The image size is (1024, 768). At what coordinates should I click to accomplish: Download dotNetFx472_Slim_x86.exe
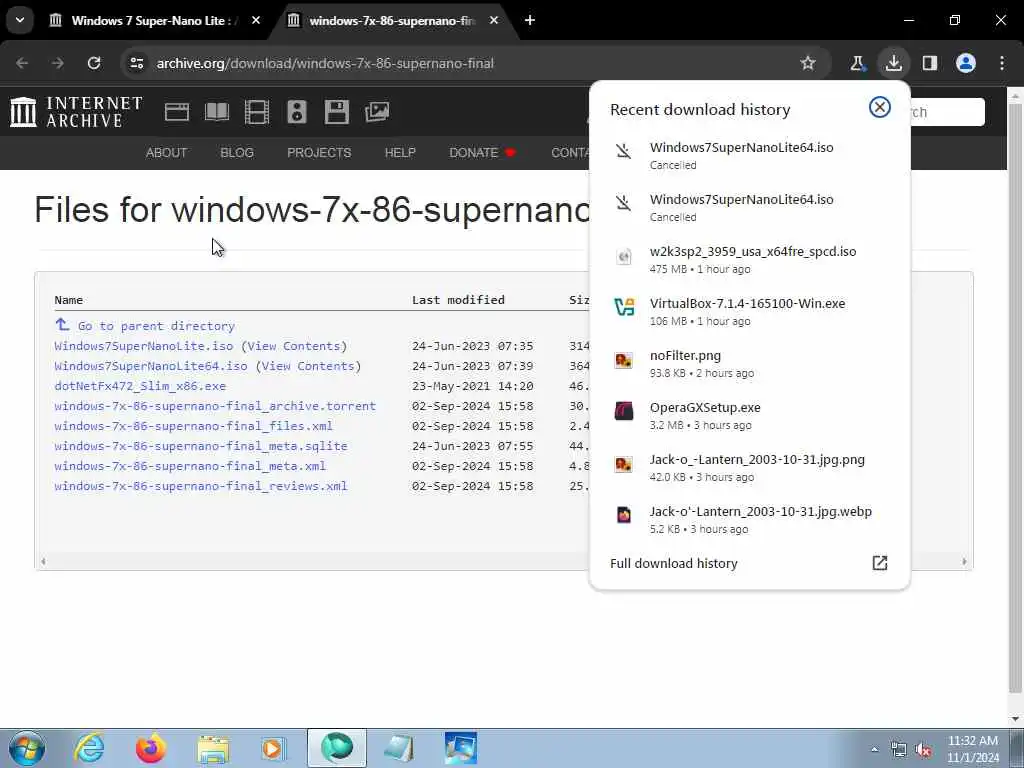click(x=140, y=386)
